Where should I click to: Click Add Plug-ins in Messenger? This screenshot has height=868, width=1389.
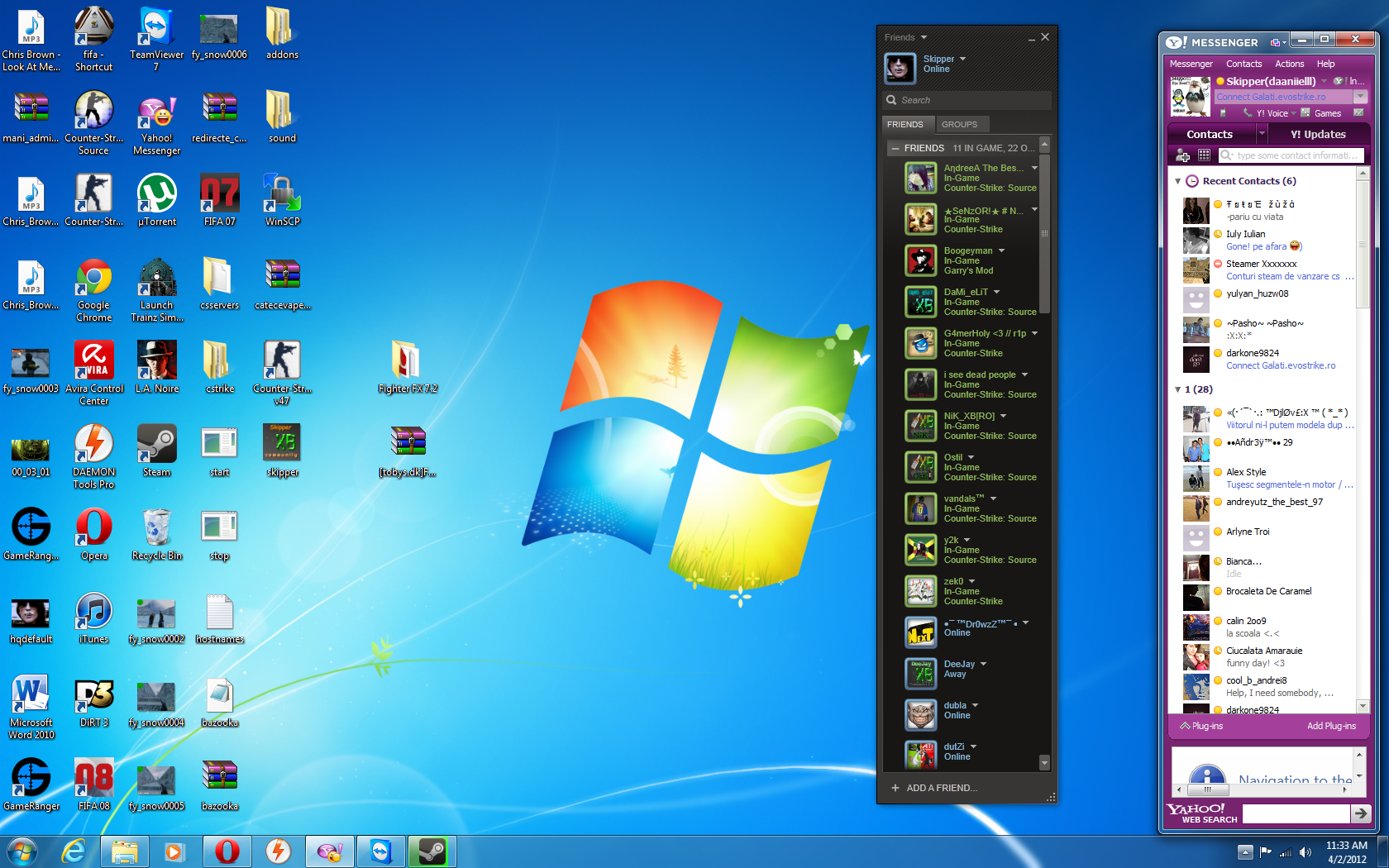click(x=1331, y=726)
